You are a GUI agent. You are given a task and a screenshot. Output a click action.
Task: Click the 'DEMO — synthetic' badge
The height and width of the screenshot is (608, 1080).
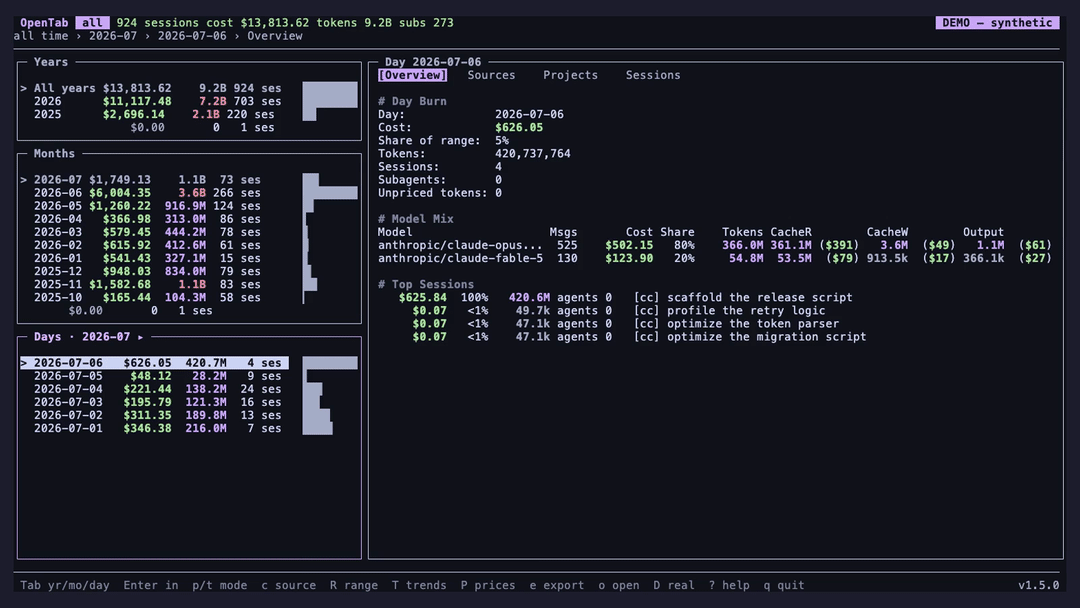pyautogui.click(x=997, y=23)
